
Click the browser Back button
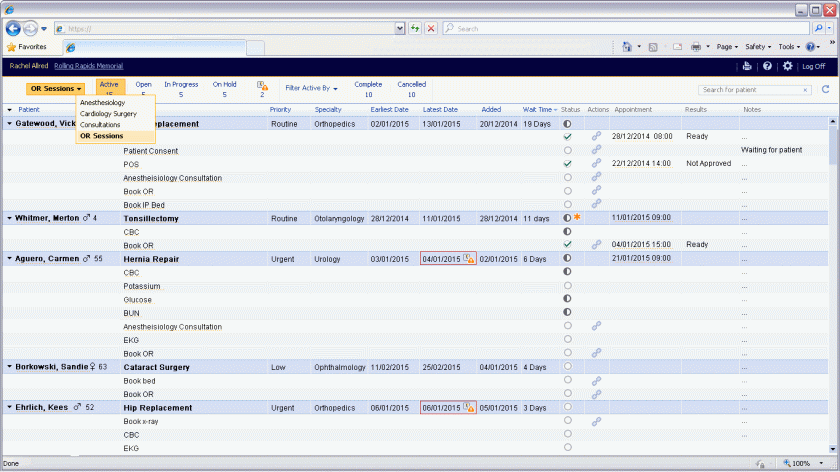pos(13,28)
